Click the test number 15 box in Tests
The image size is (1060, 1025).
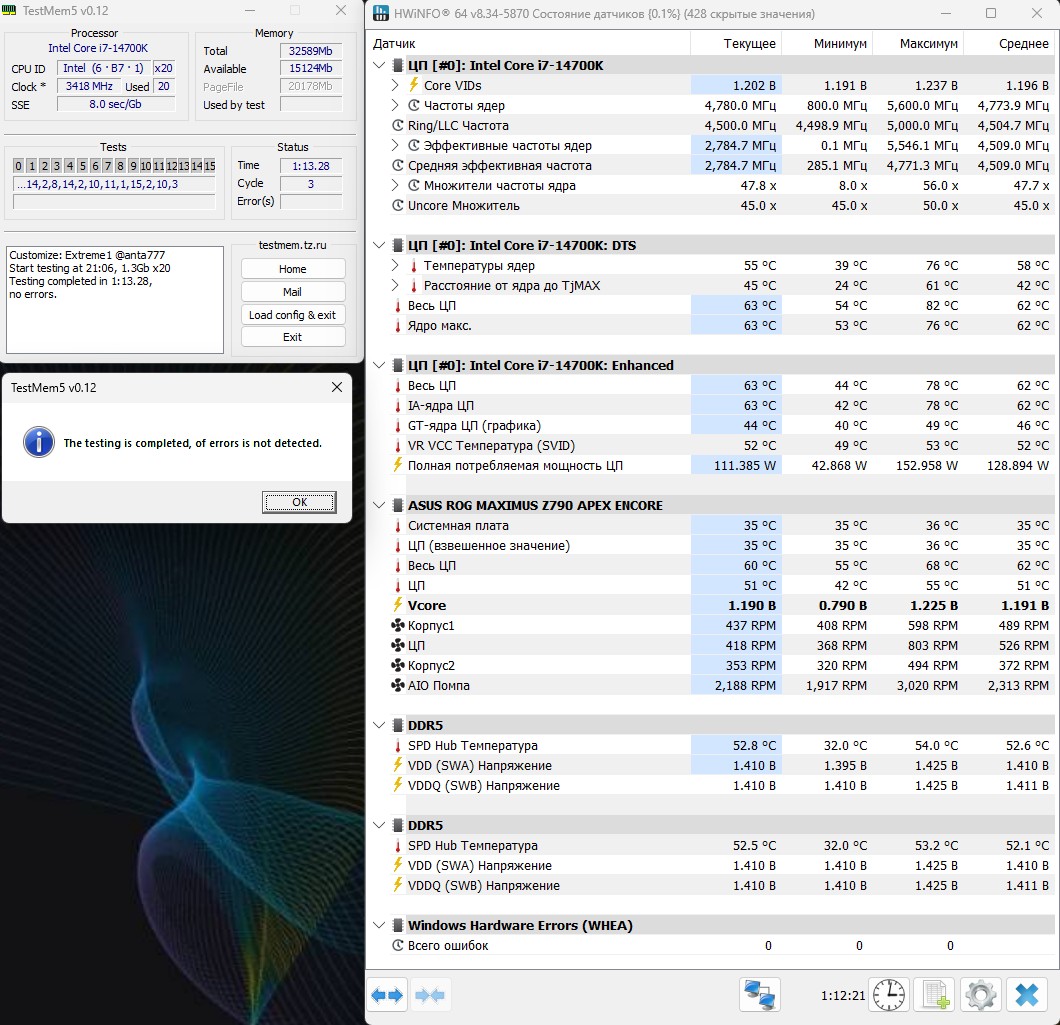click(x=210, y=166)
